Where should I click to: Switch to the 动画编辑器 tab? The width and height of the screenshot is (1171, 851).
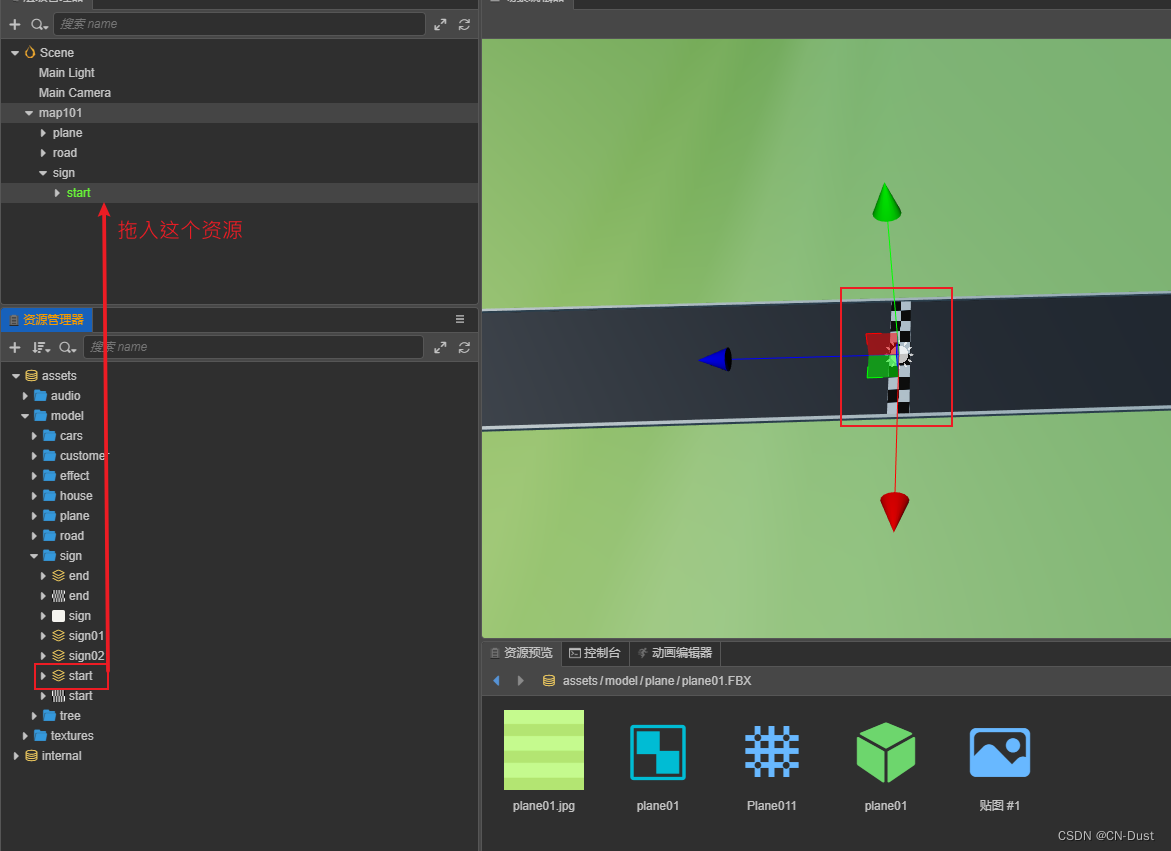point(675,653)
